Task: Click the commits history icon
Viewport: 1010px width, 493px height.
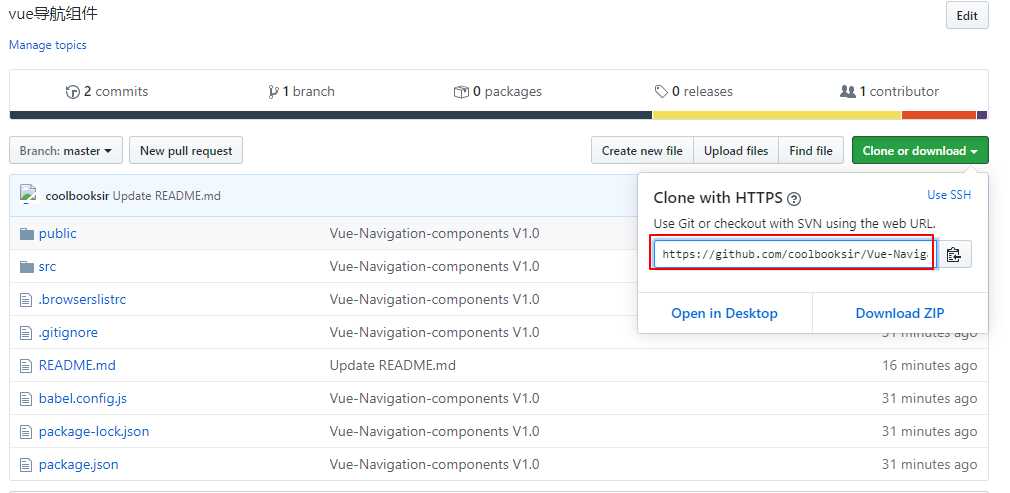Action: coord(73,92)
